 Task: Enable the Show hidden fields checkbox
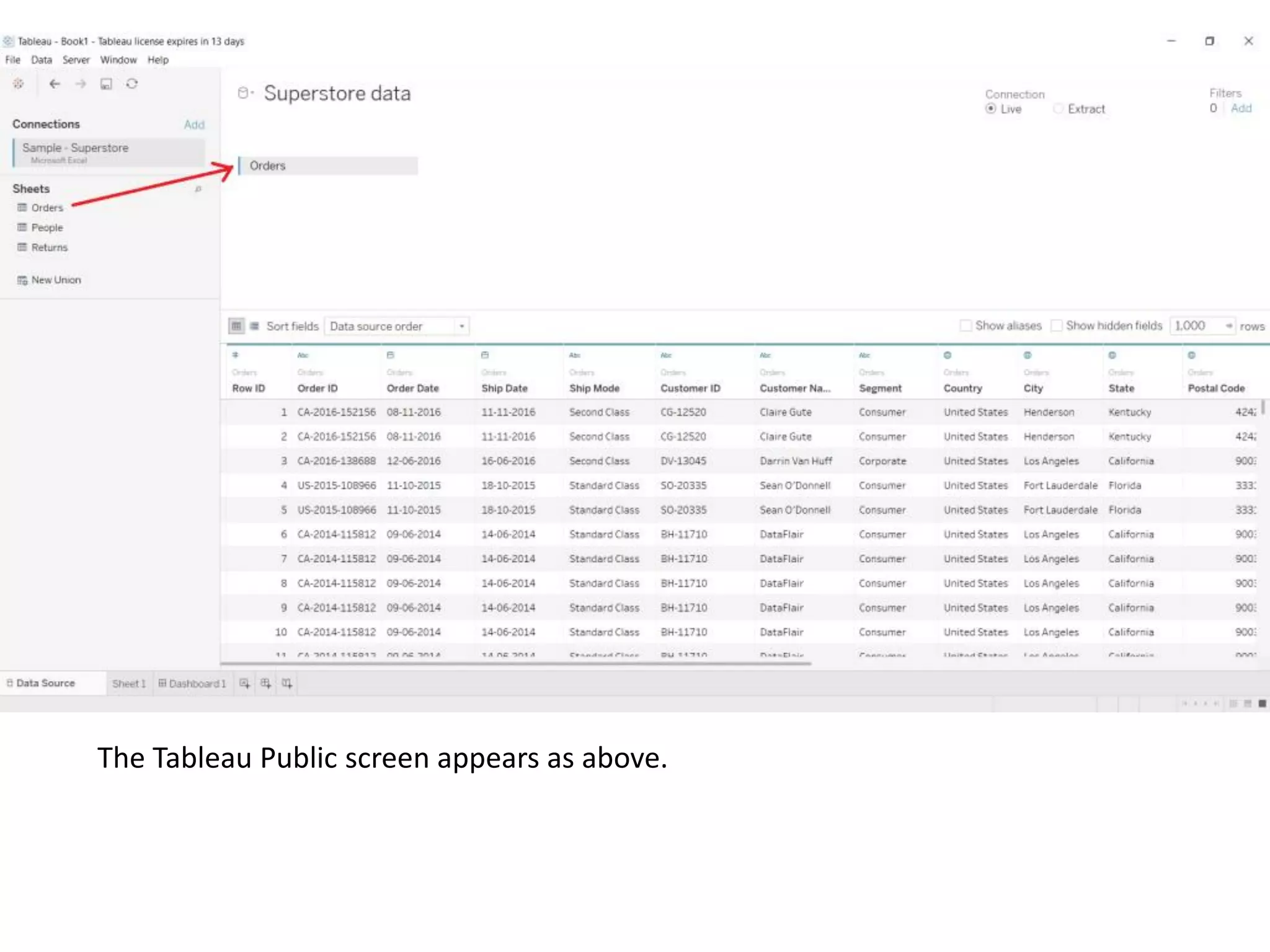point(1057,325)
